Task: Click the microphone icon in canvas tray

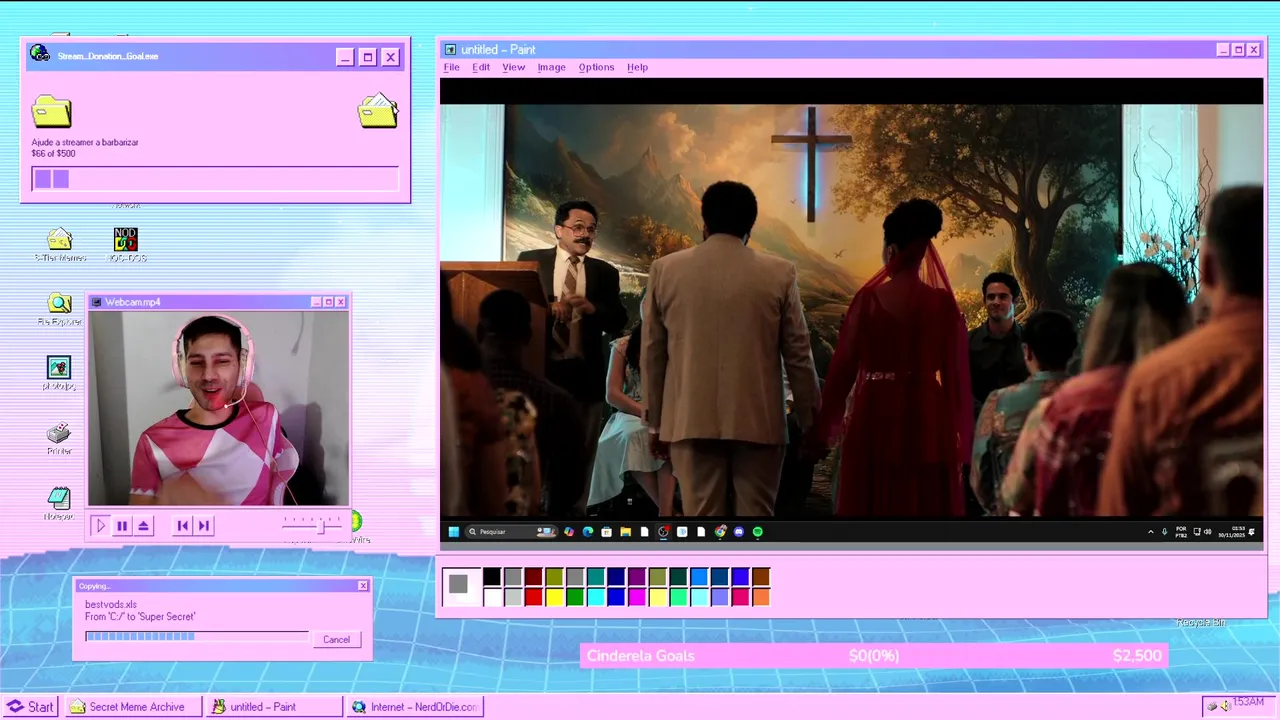Action: (1164, 532)
